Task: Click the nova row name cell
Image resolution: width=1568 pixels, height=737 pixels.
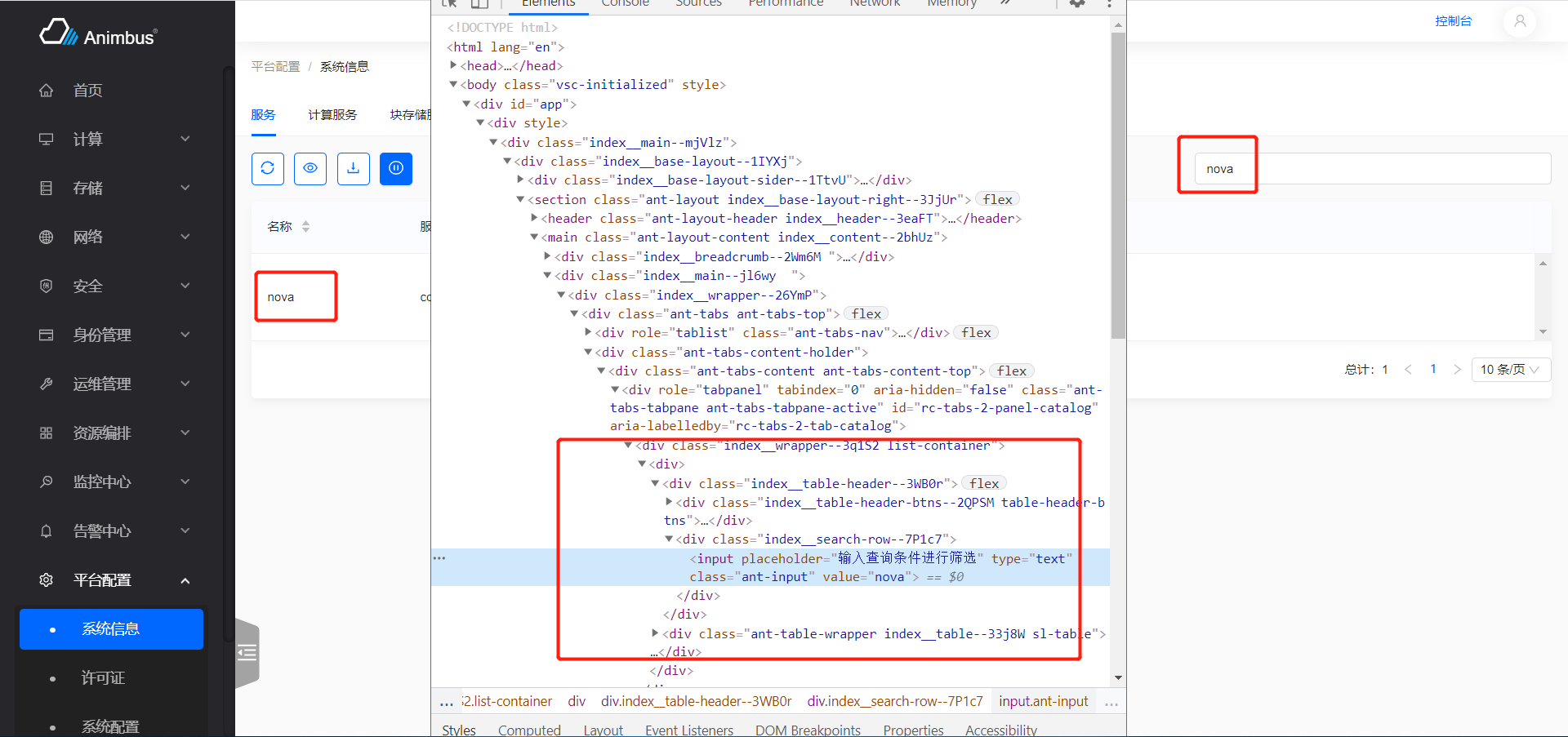Action: [x=281, y=297]
